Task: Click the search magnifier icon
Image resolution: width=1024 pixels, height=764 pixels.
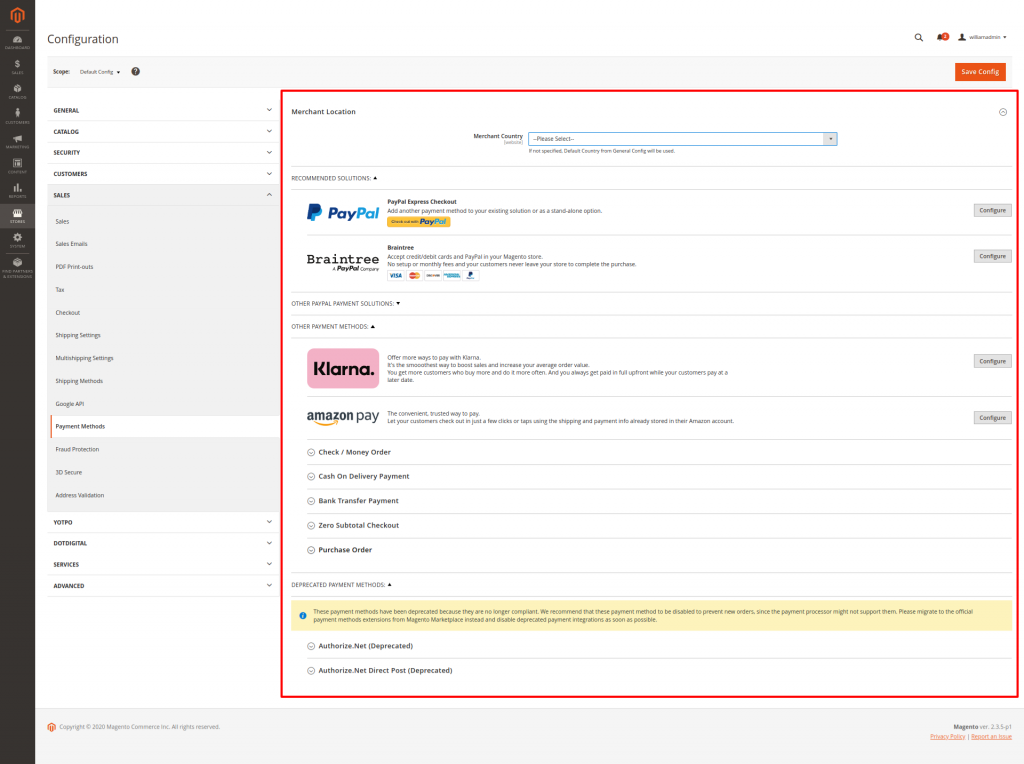Action: (919, 37)
